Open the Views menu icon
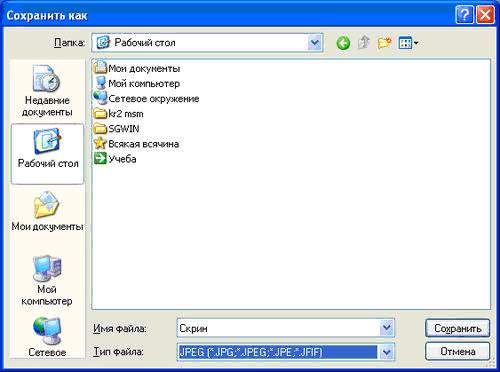 [408, 43]
